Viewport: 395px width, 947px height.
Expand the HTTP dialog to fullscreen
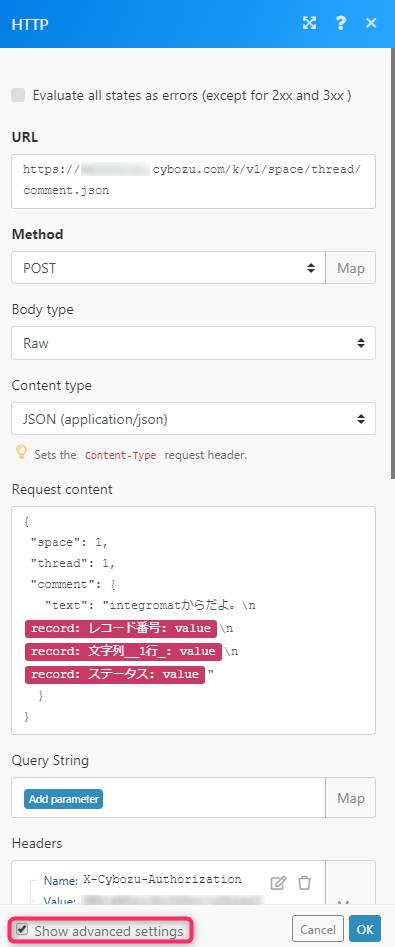309,24
